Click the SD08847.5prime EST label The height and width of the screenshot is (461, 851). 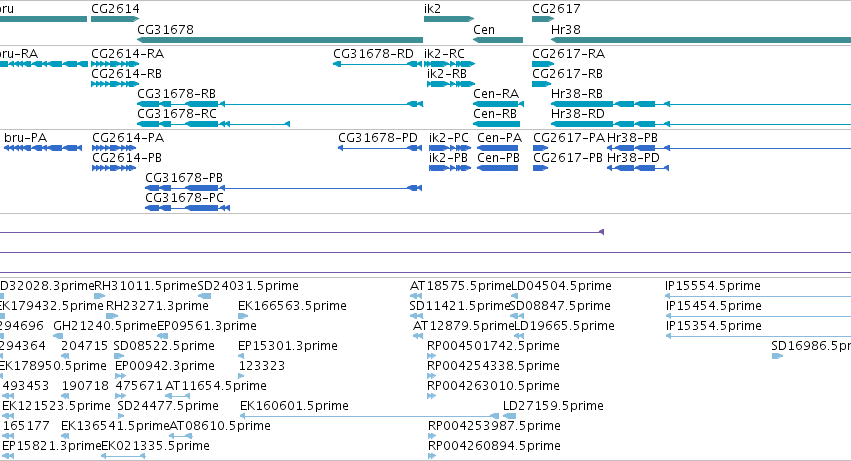coord(560,306)
